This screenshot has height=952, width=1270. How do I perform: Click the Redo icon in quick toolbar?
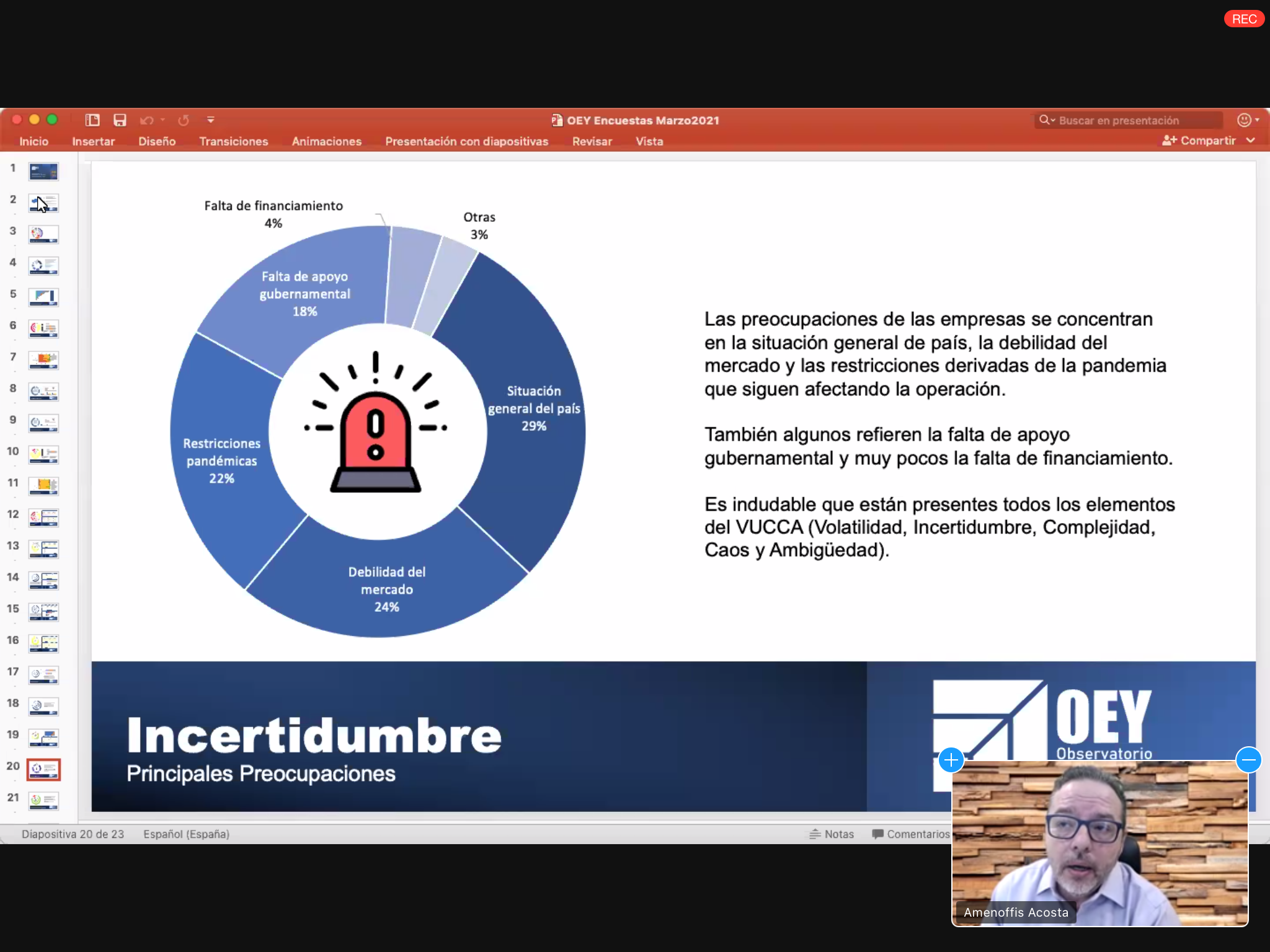tap(184, 120)
